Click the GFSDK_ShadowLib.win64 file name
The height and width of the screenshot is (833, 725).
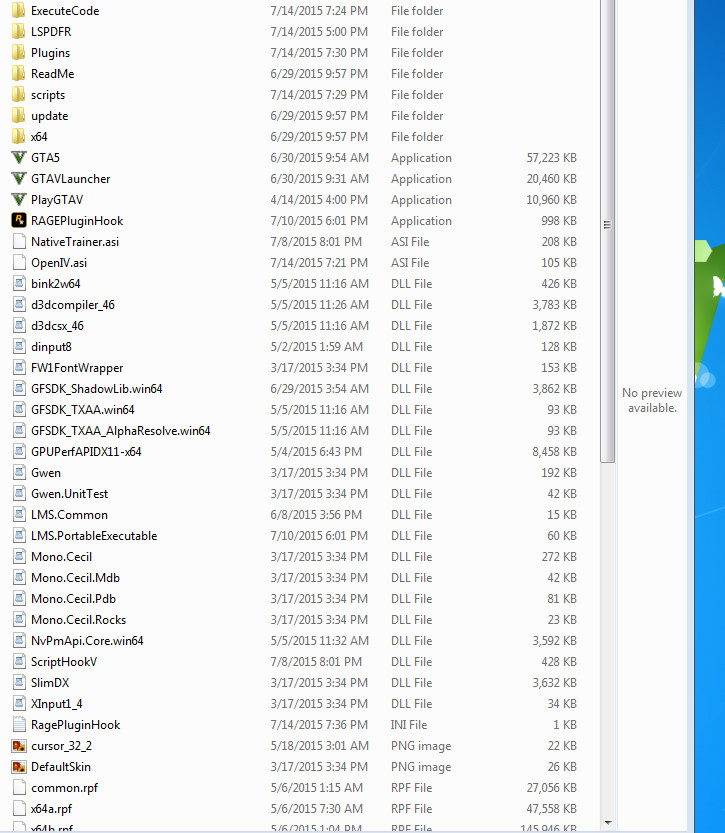coord(97,389)
